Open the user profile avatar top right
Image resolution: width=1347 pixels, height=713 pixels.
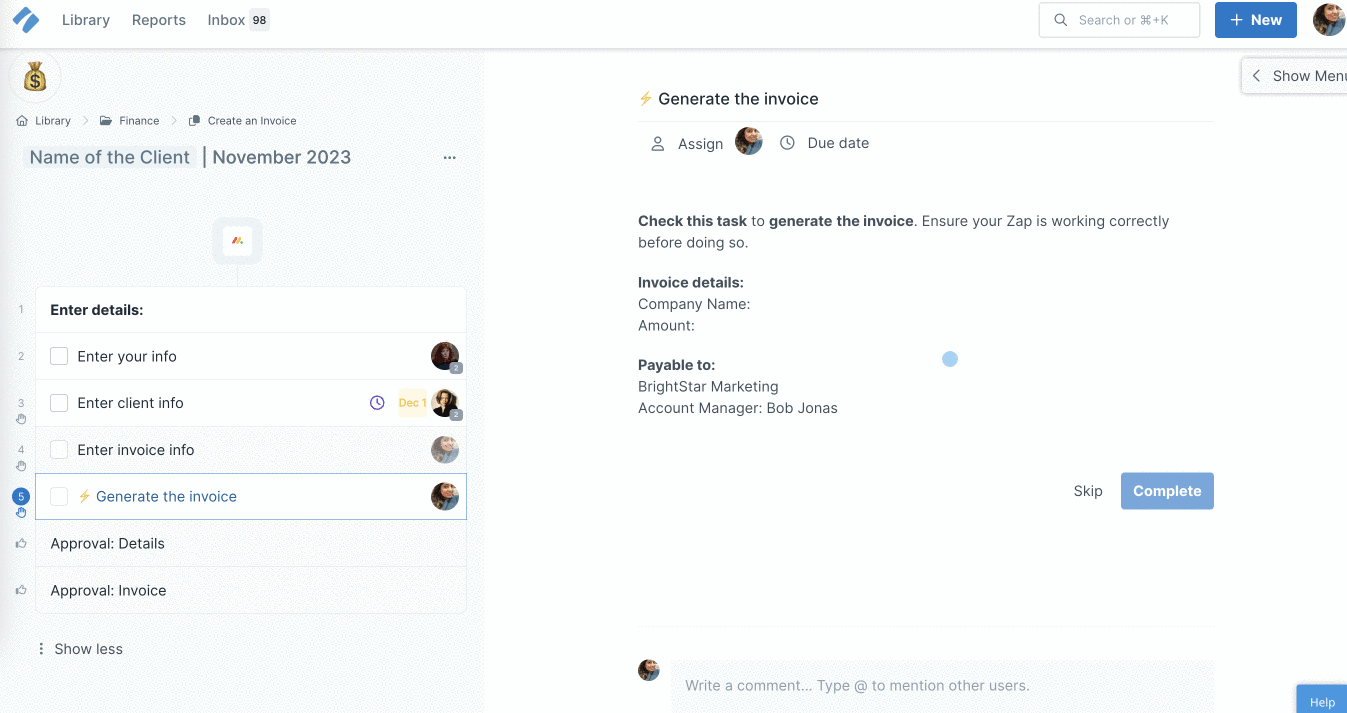[1328, 20]
